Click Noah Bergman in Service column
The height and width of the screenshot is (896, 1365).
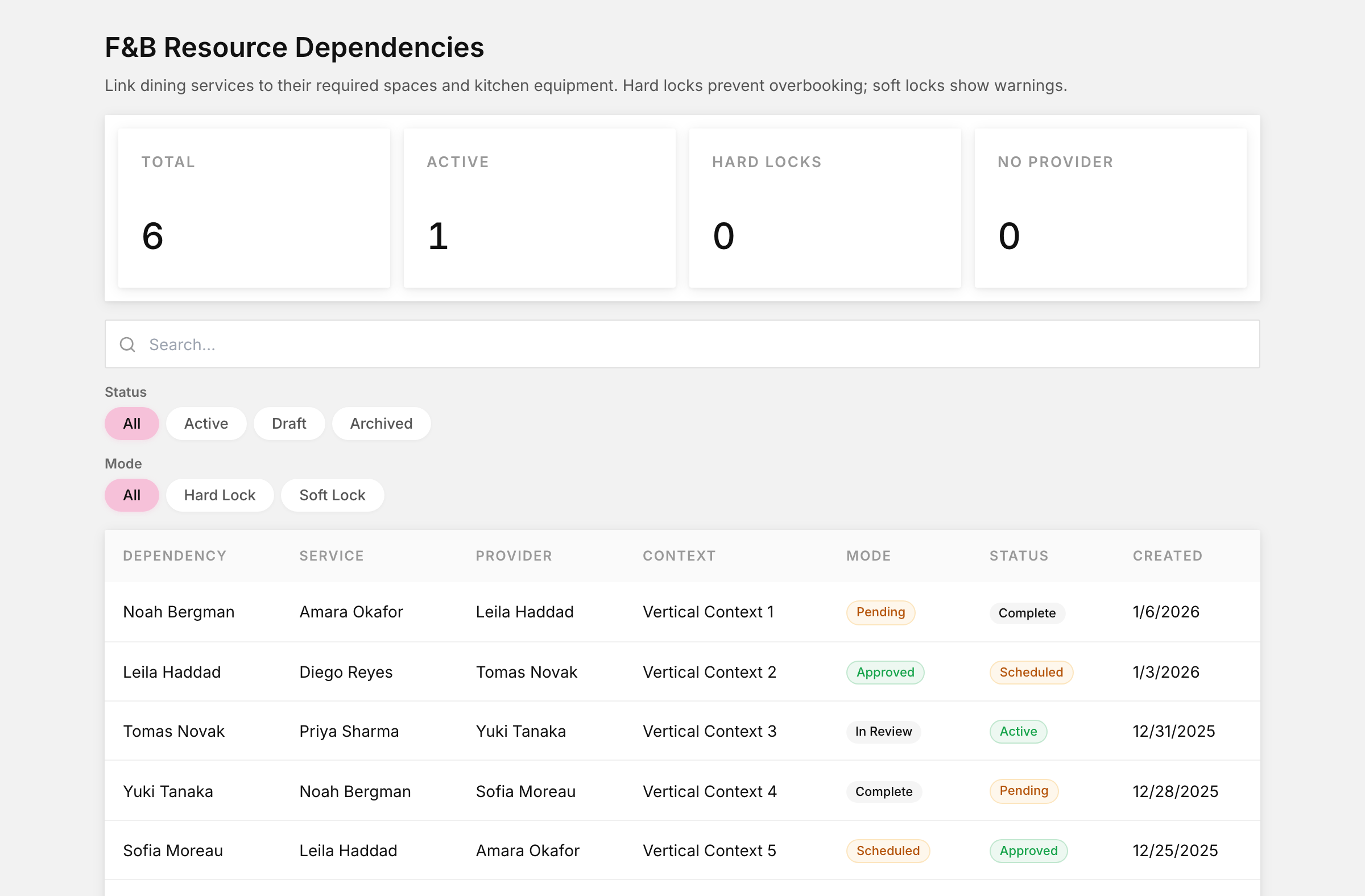(355, 791)
